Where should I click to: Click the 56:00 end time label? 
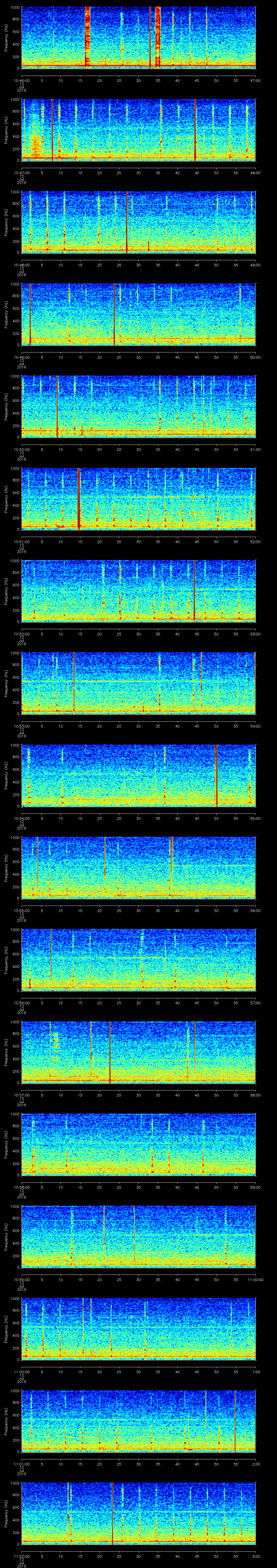pos(256,910)
